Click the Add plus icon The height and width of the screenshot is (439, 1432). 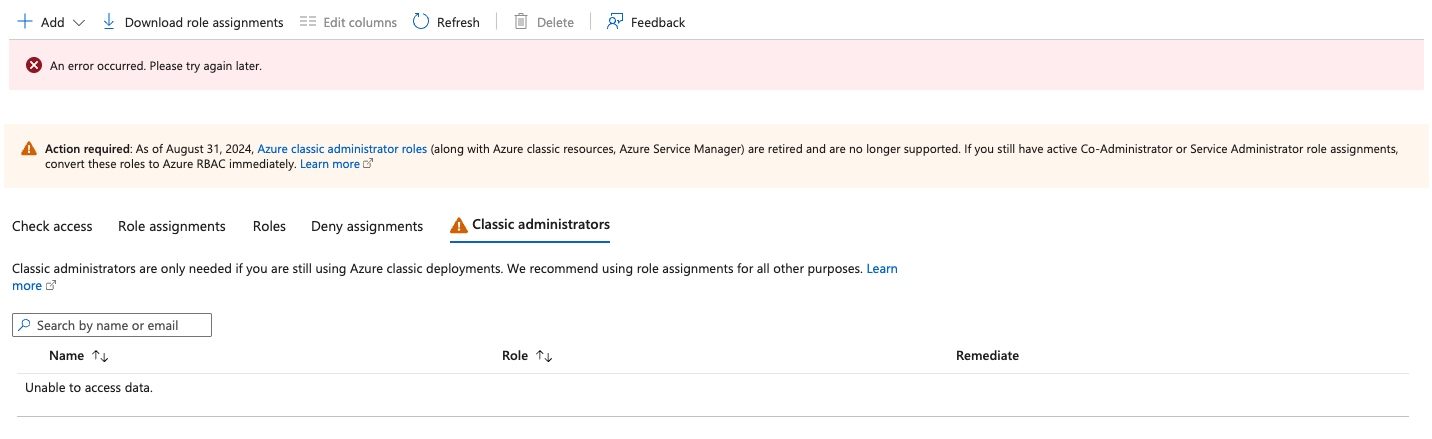pyautogui.click(x=25, y=22)
